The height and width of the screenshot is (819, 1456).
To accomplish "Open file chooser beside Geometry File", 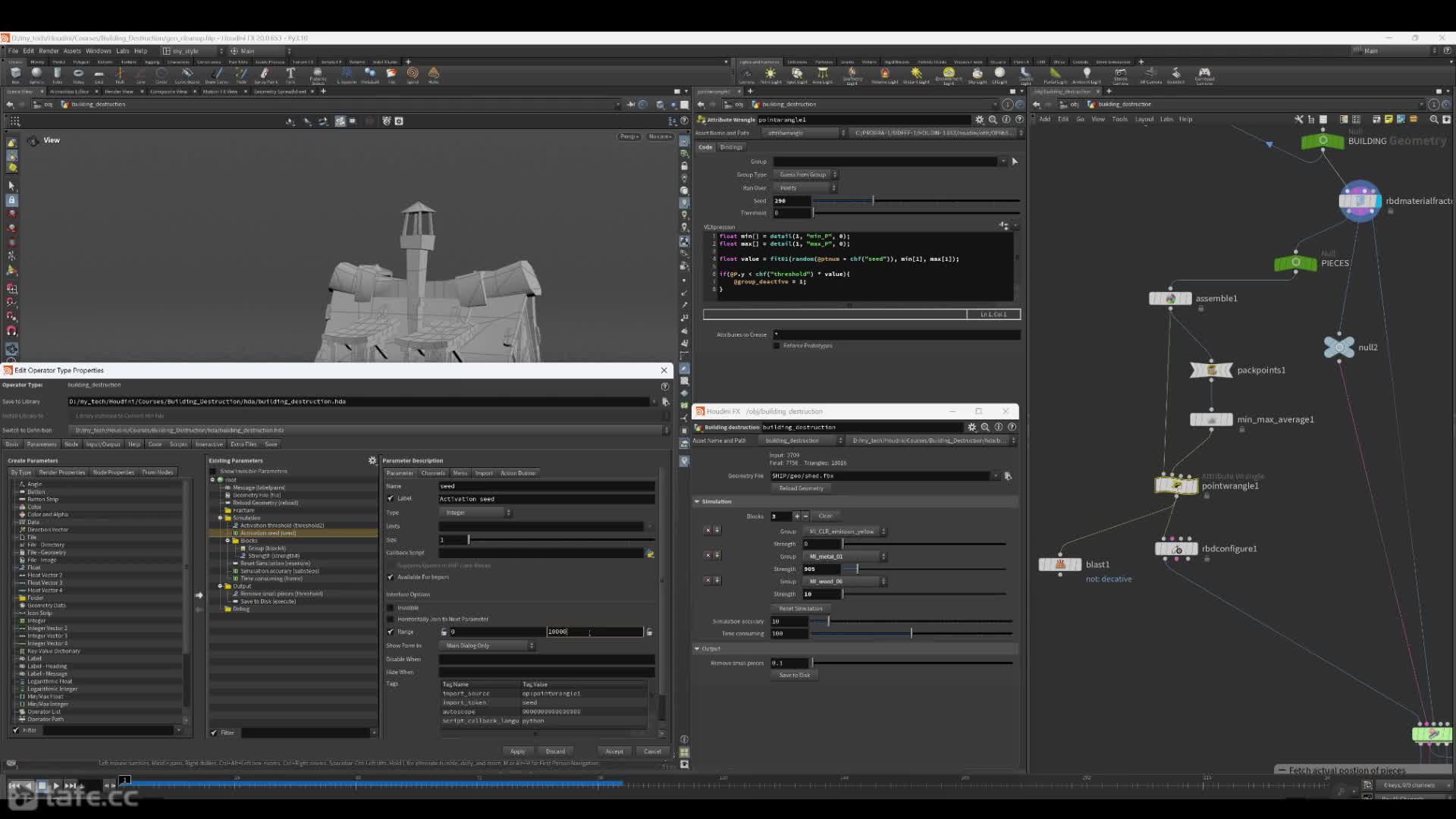I will pos(1008,476).
